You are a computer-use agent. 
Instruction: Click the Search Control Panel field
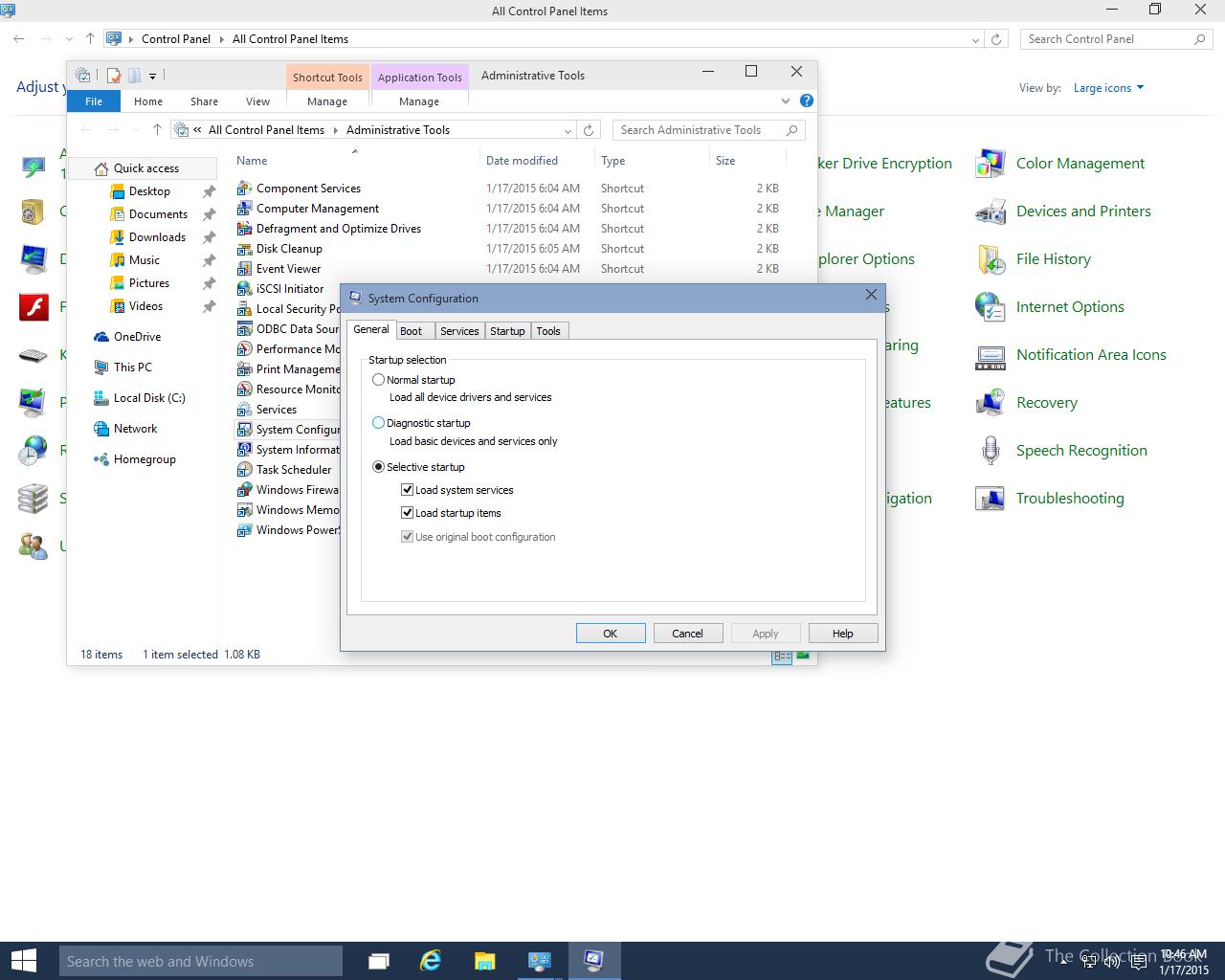1115,39
